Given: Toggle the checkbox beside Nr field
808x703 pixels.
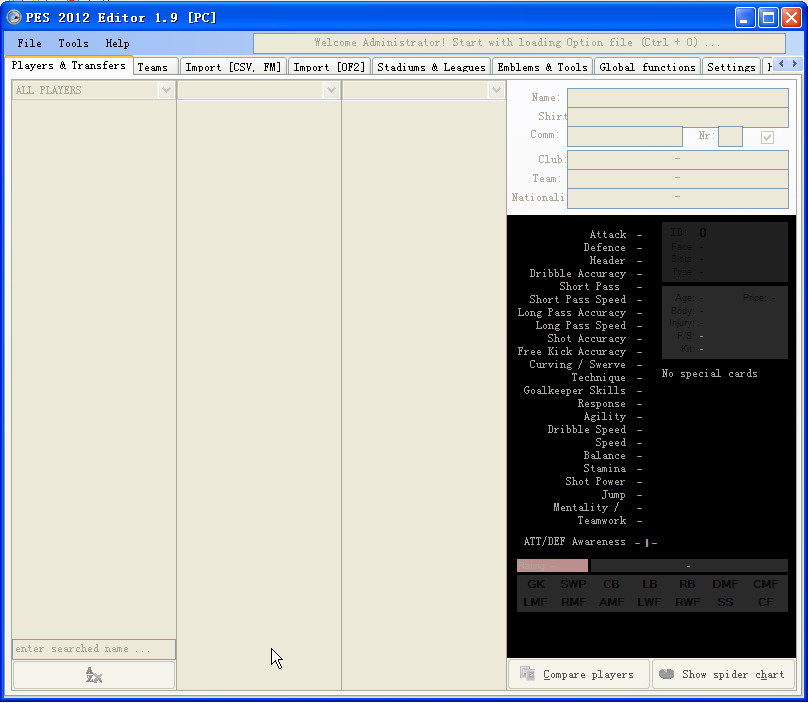Looking at the screenshot, I should (767, 137).
